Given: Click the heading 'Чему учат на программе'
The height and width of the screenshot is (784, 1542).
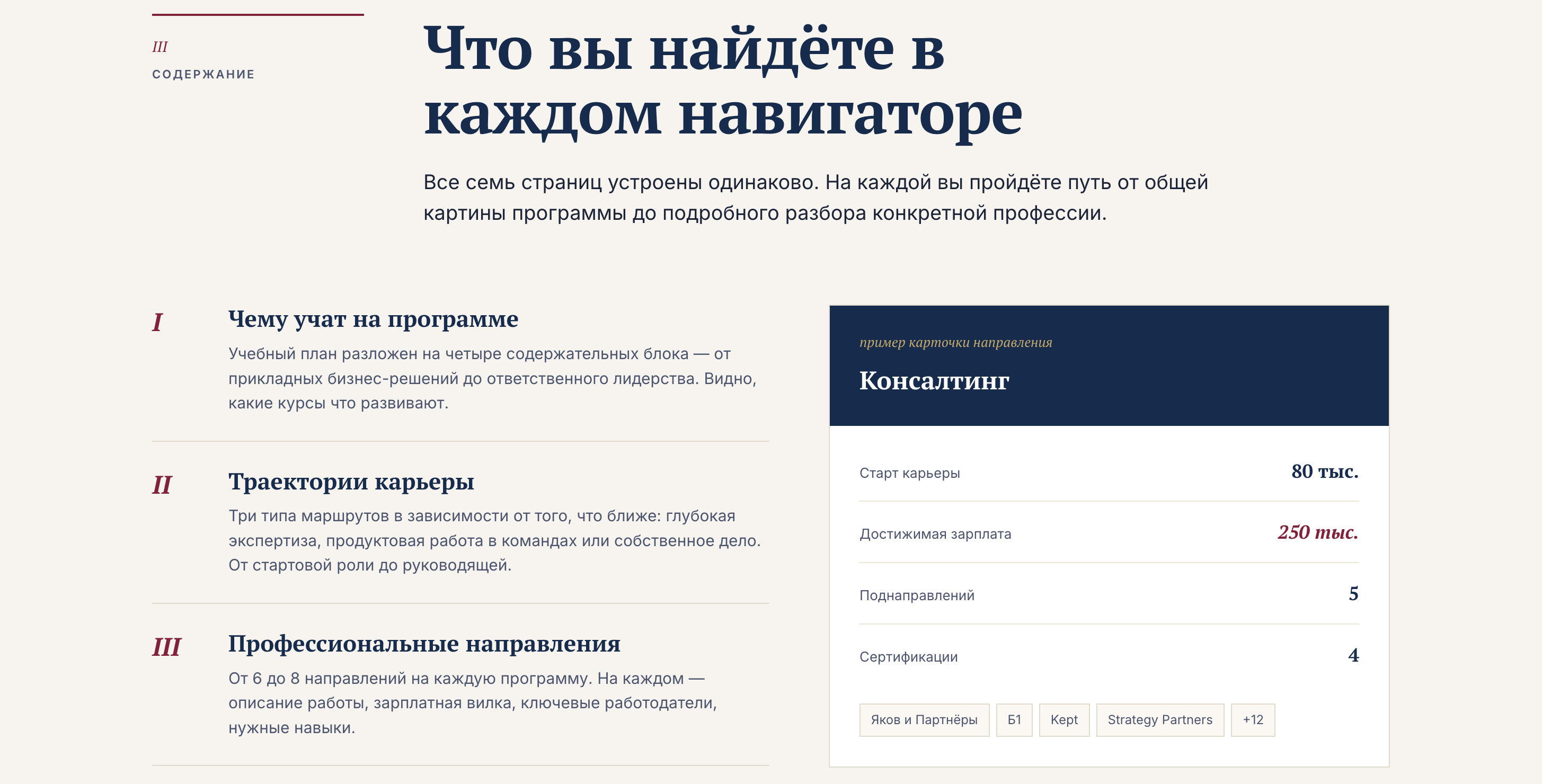Looking at the screenshot, I should click(x=373, y=319).
